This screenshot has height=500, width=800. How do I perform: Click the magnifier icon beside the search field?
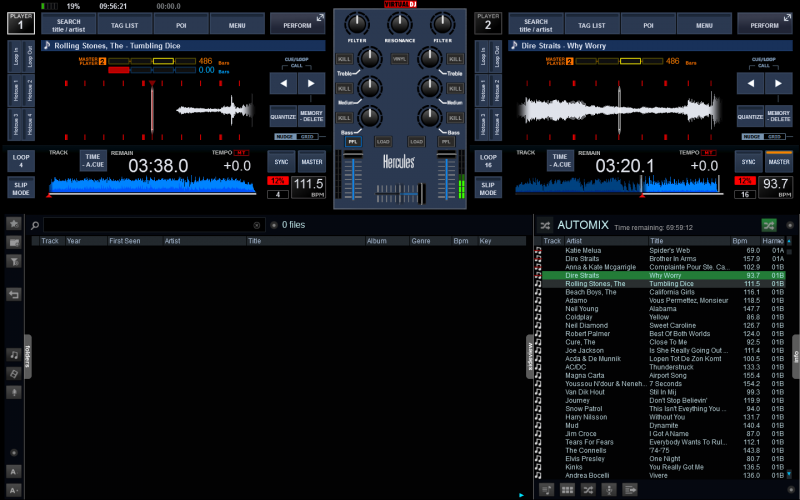click(35, 225)
